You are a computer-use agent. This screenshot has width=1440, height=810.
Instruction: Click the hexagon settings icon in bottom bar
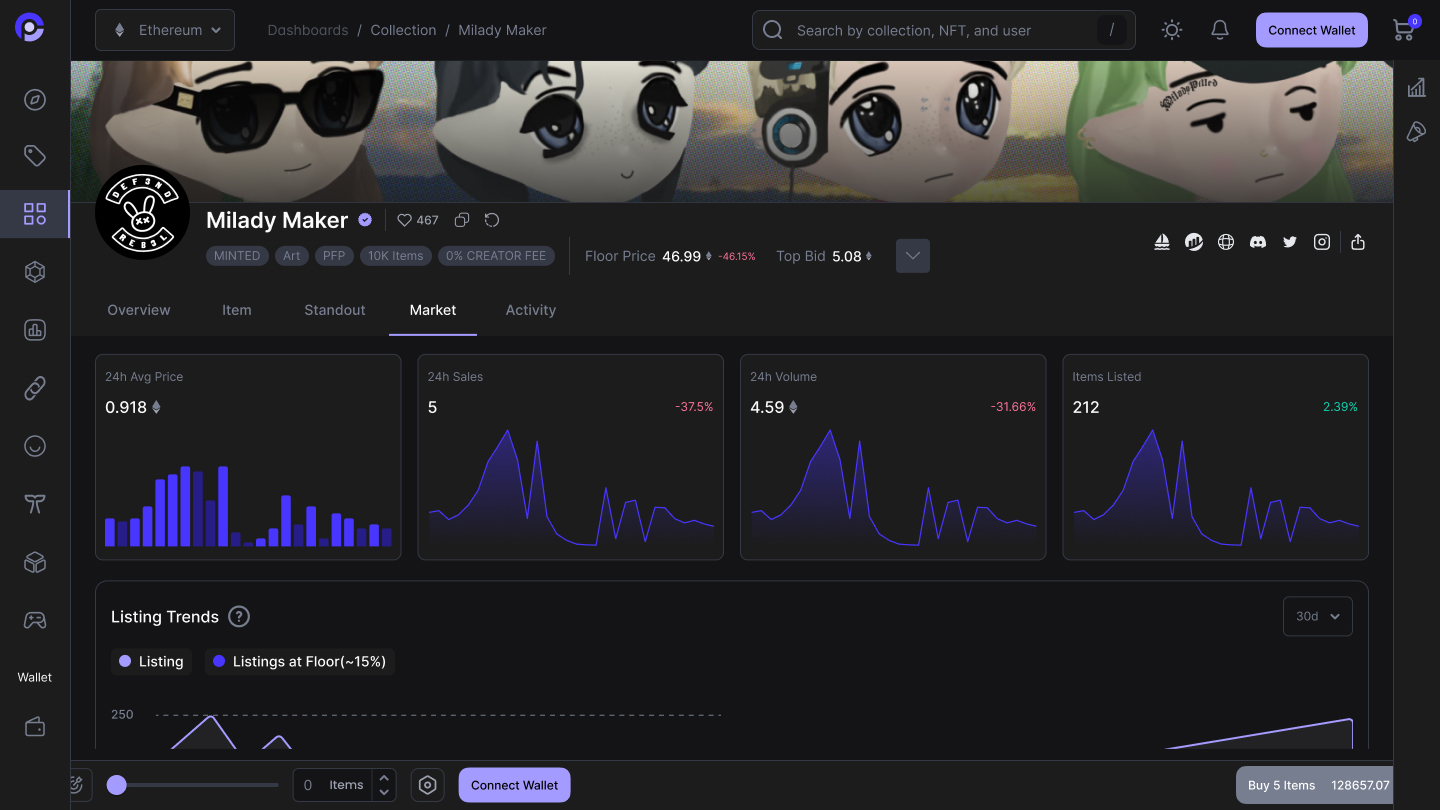428,785
